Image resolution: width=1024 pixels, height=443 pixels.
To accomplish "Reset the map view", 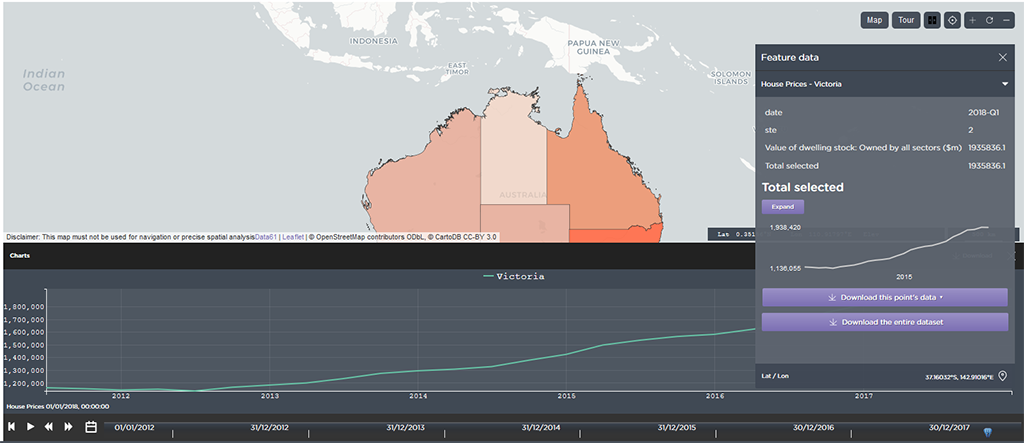I will (989, 20).
